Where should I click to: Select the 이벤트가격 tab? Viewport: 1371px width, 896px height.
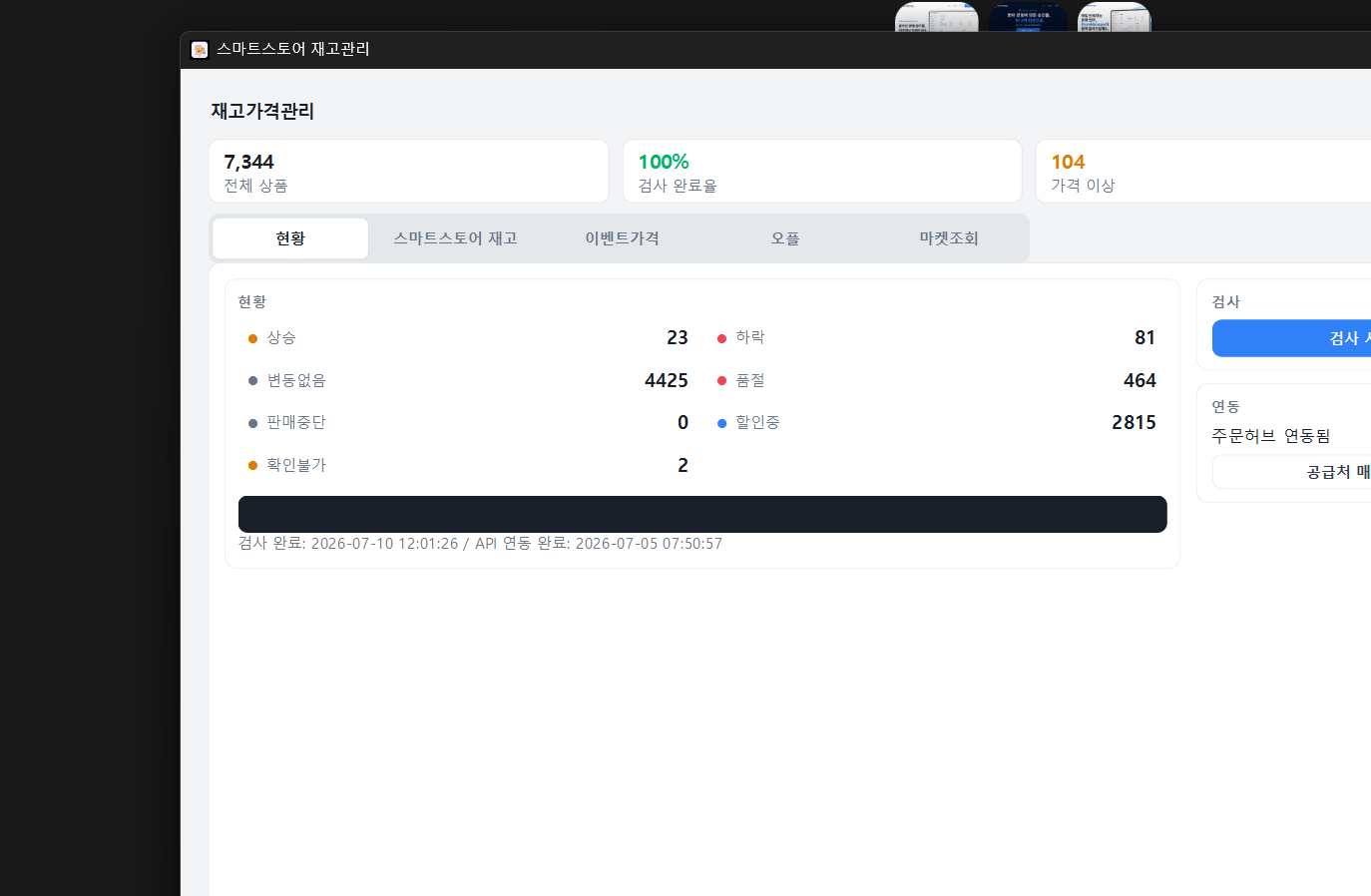[622, 238]
